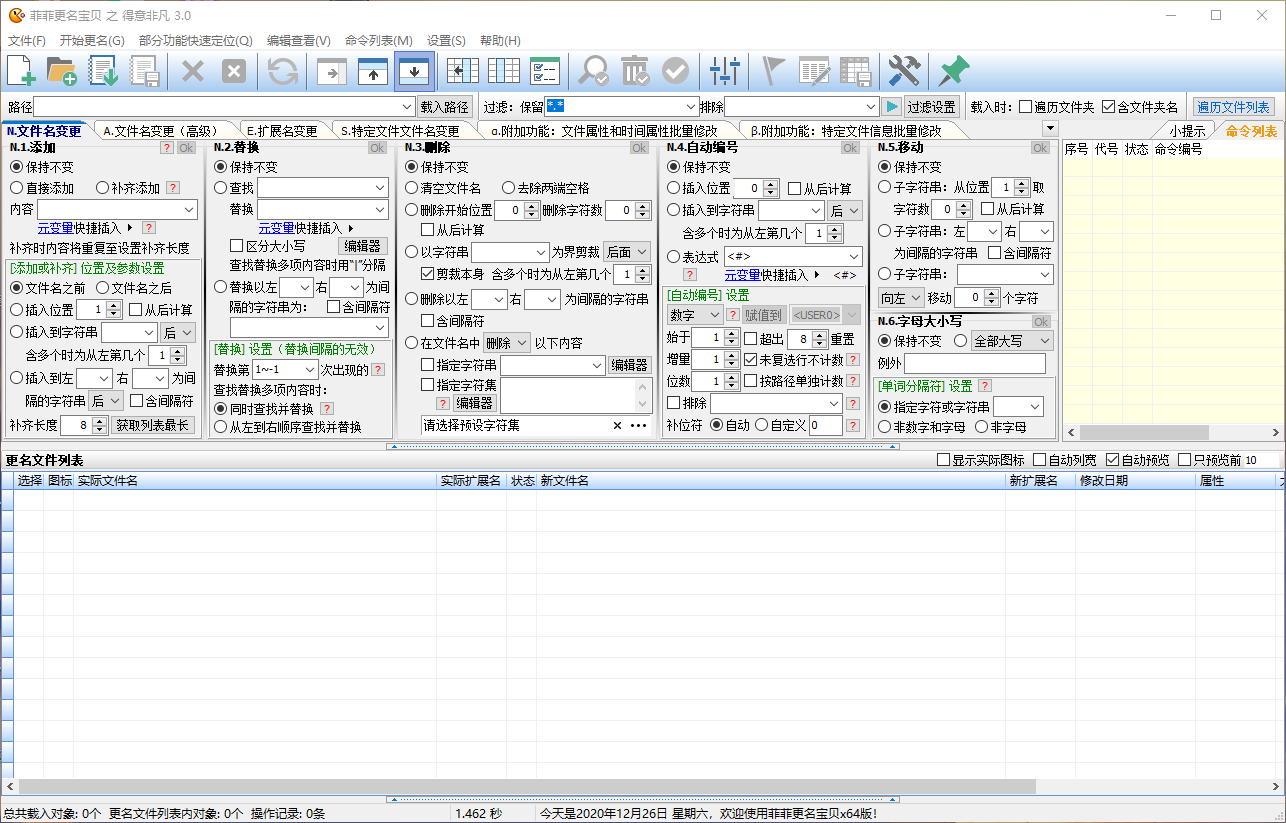Expand the tab list overflow arrow

[1049, 128]
